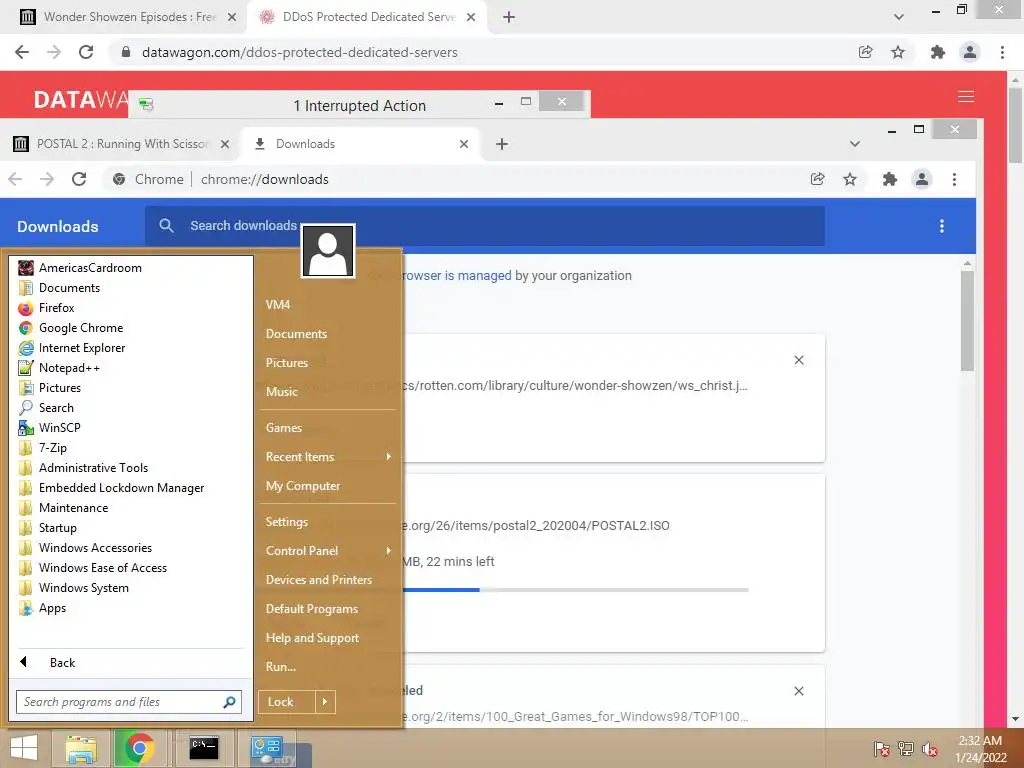Open Music from the start menu right pane
1024x768 pixels.
(281, 392)
